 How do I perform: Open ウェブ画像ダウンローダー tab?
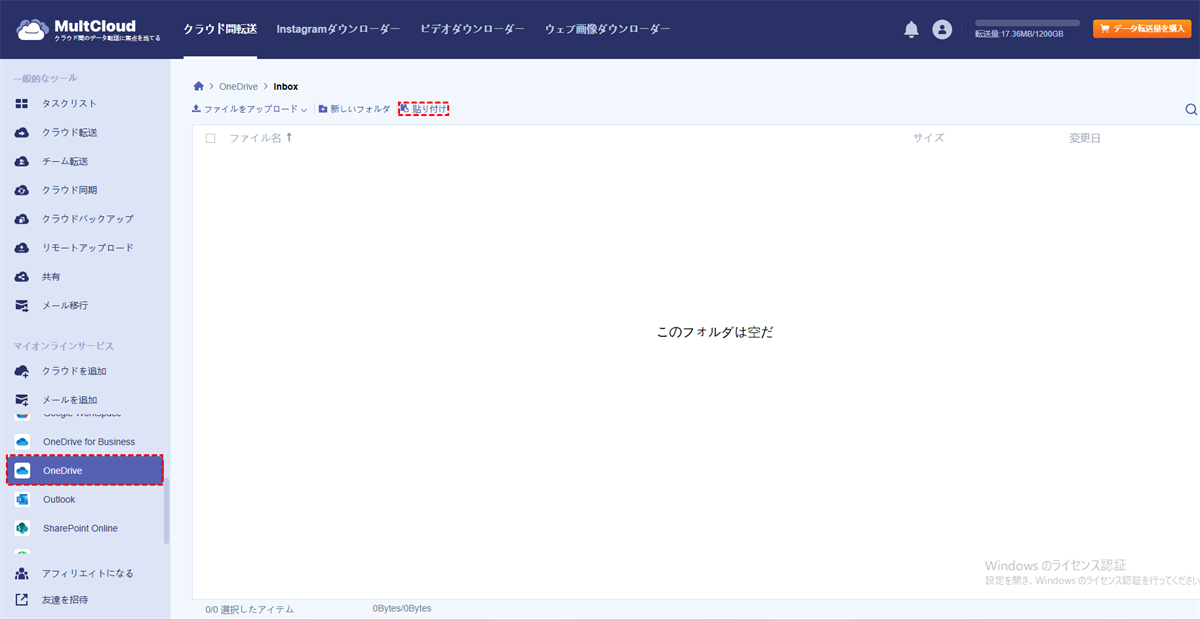607,29
